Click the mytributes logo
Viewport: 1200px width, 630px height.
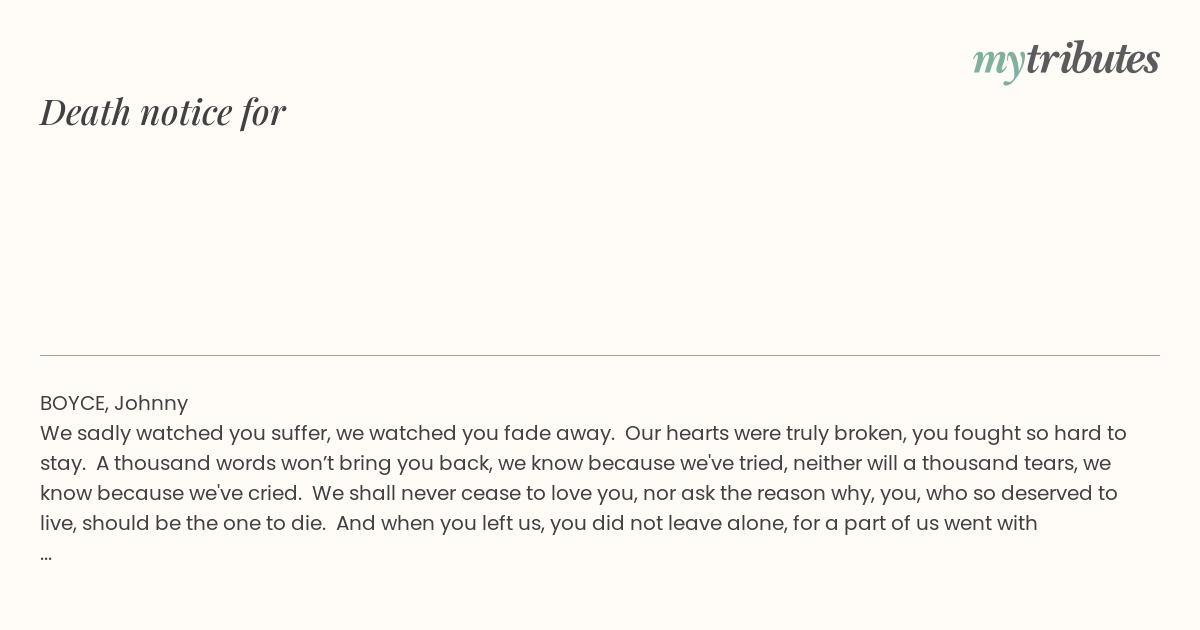pos(1066,60)
